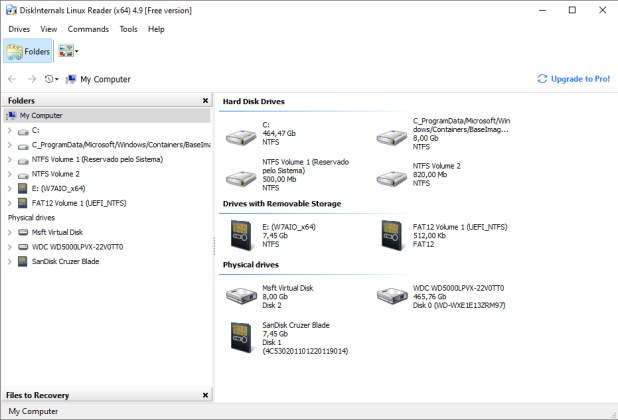The height and width of the screenshot is (420, 618).
Task: Click the Files to Recovery panel title
Action: pos(37,395)
